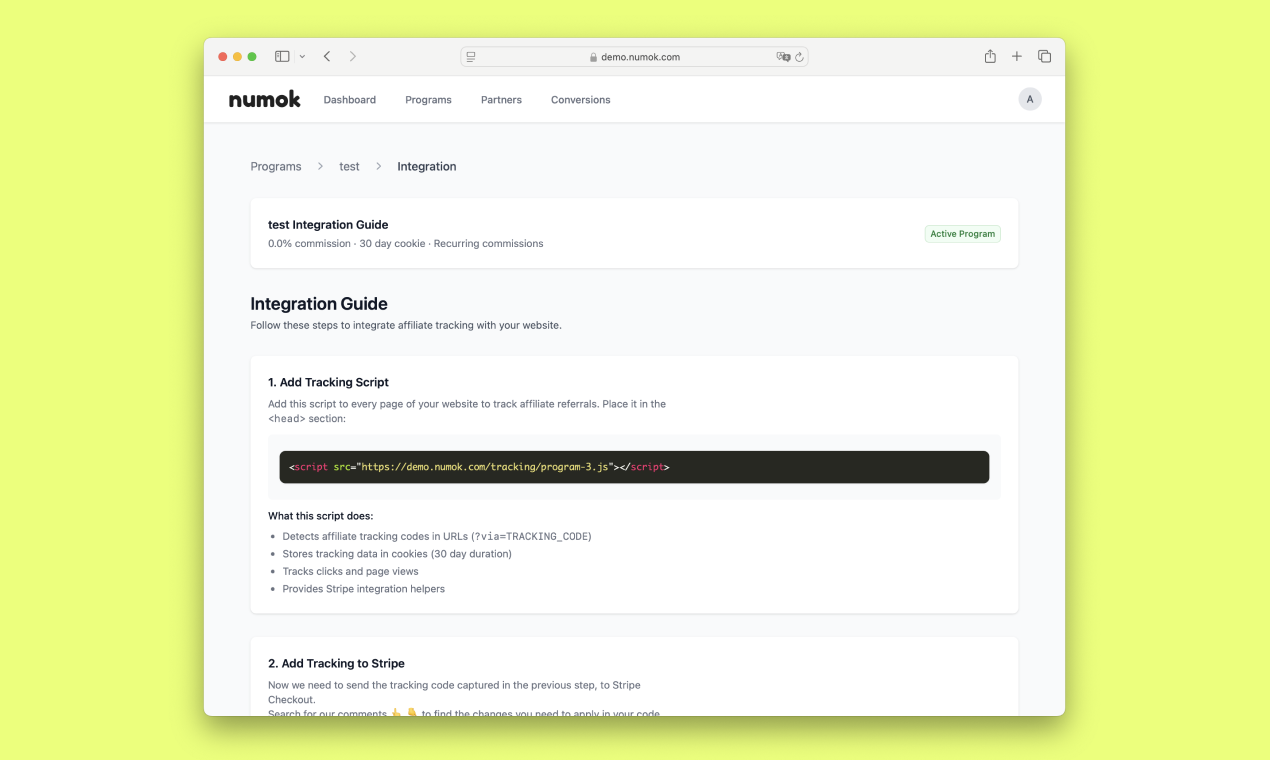Click the numok logo

(265, 99)
